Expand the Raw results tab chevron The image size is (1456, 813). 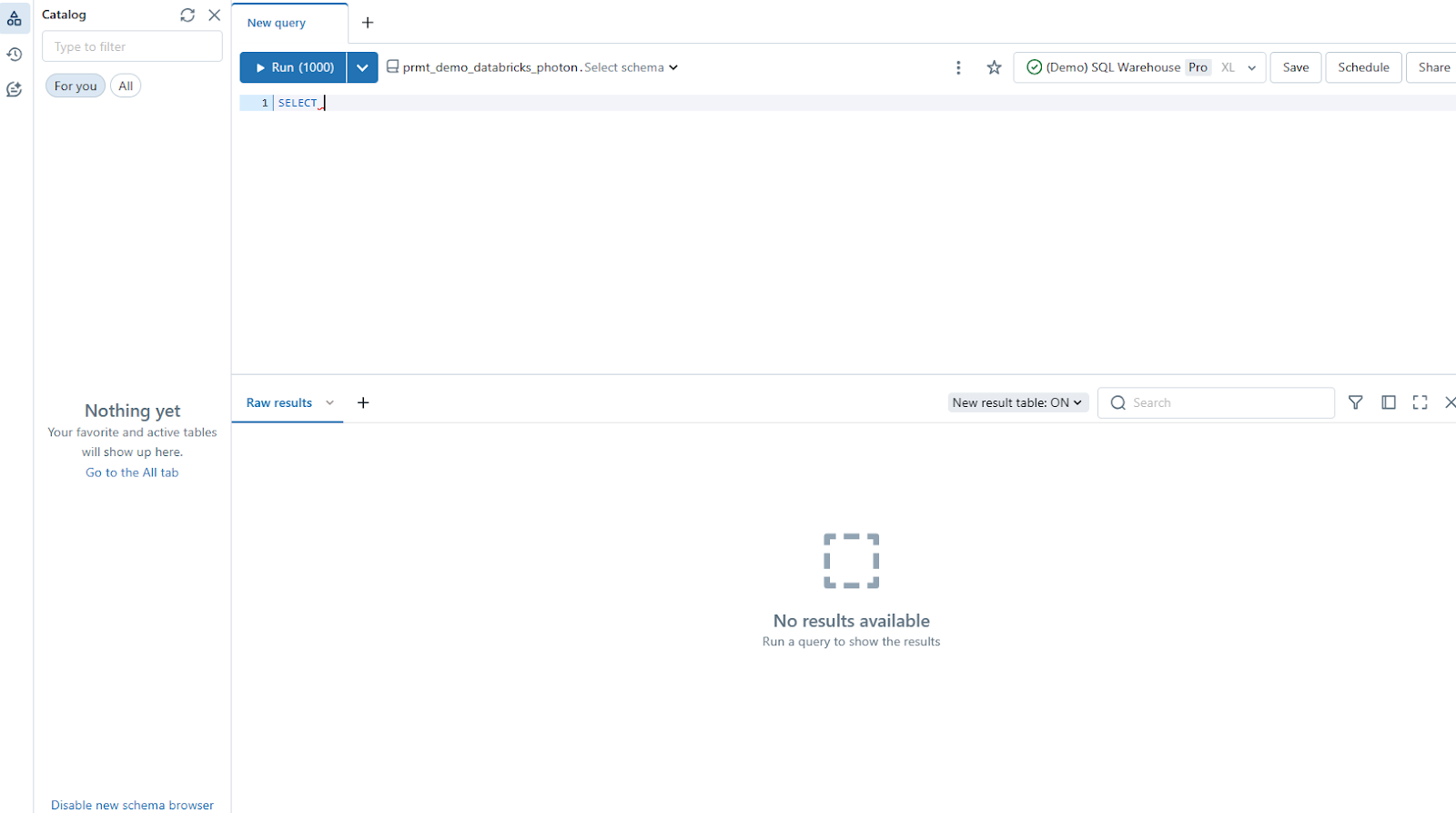(329, 402)
